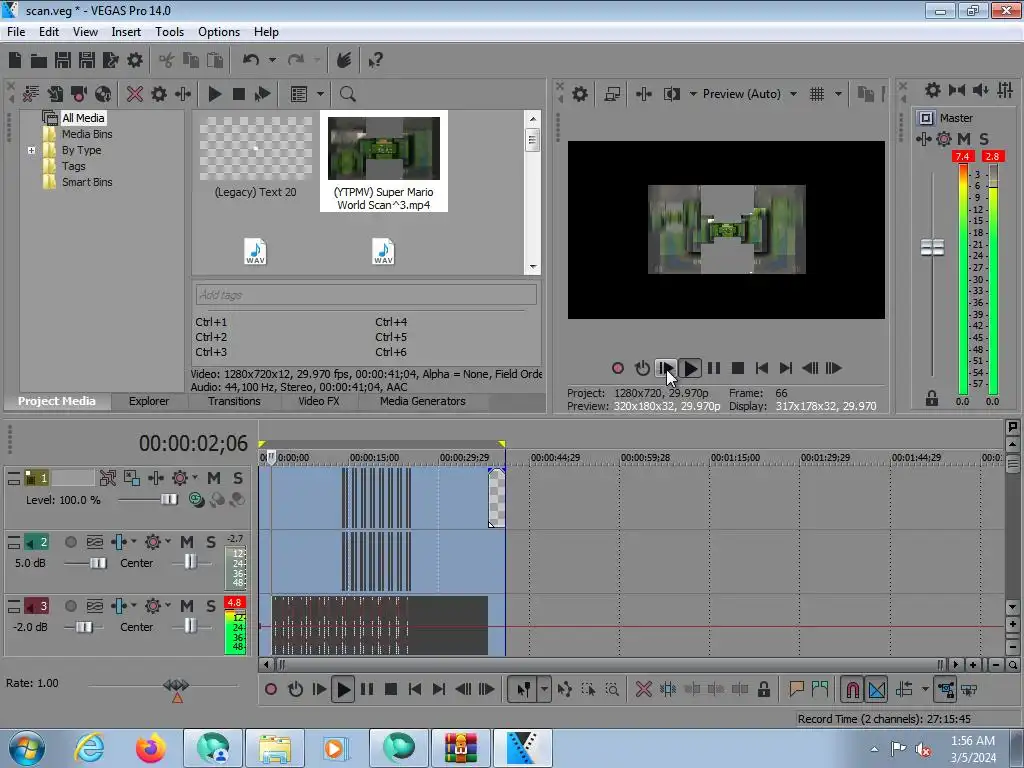Screen dimensions: 1024x768
Task: Solo video track 1
Action: point(238,478)
